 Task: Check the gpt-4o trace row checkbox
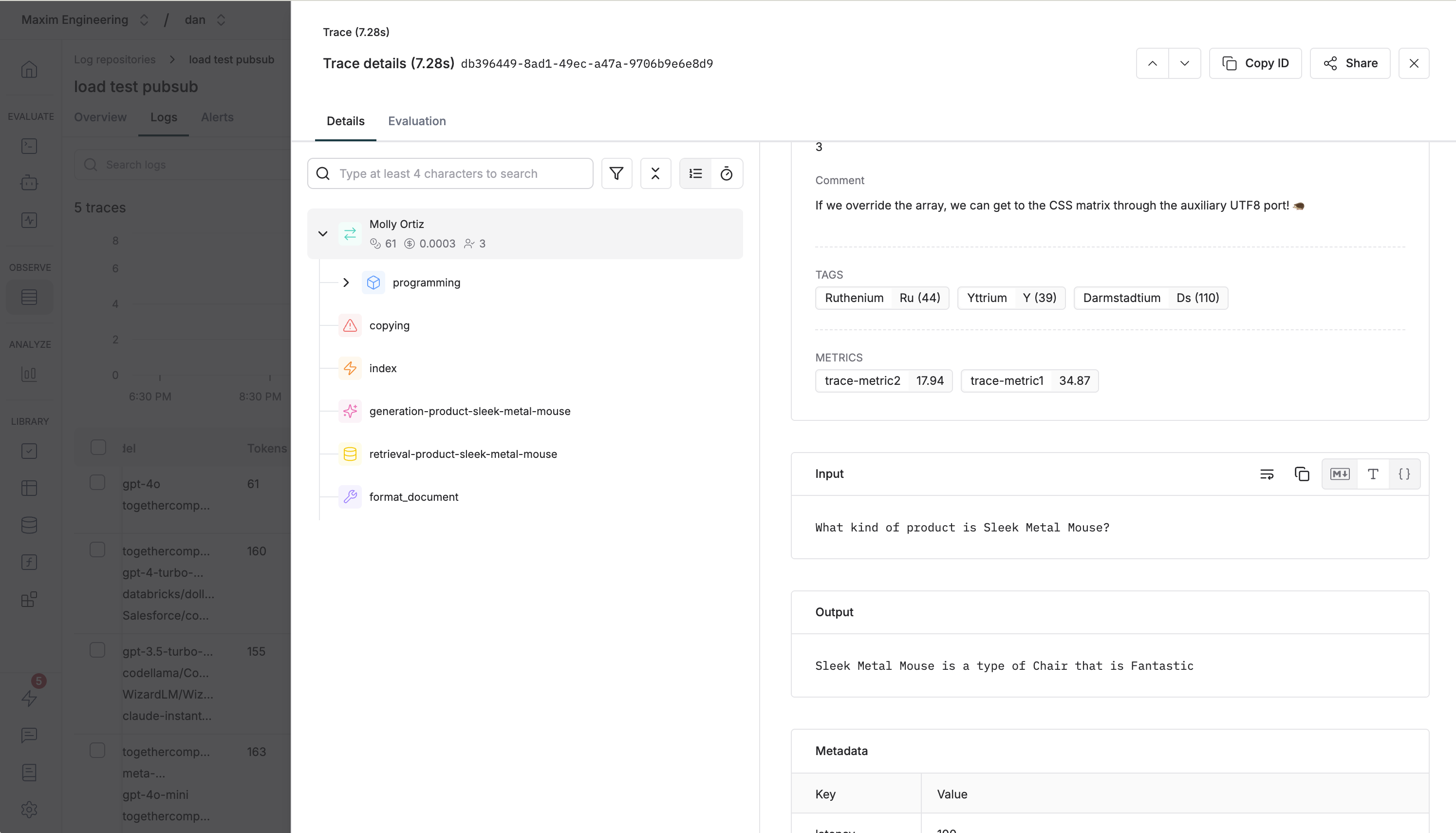[98, 482]
